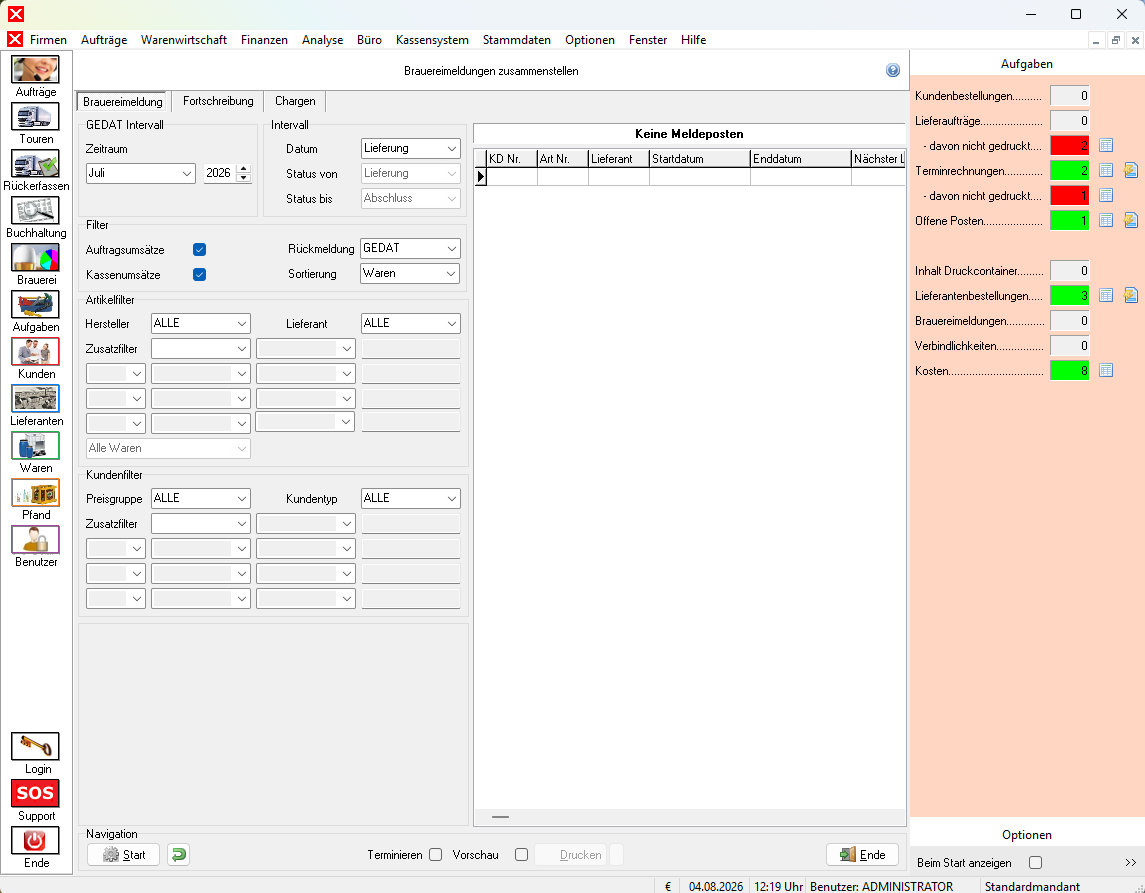Open the Analyse menu
This screenshot has height=893, width=1145.
[322, 39]
